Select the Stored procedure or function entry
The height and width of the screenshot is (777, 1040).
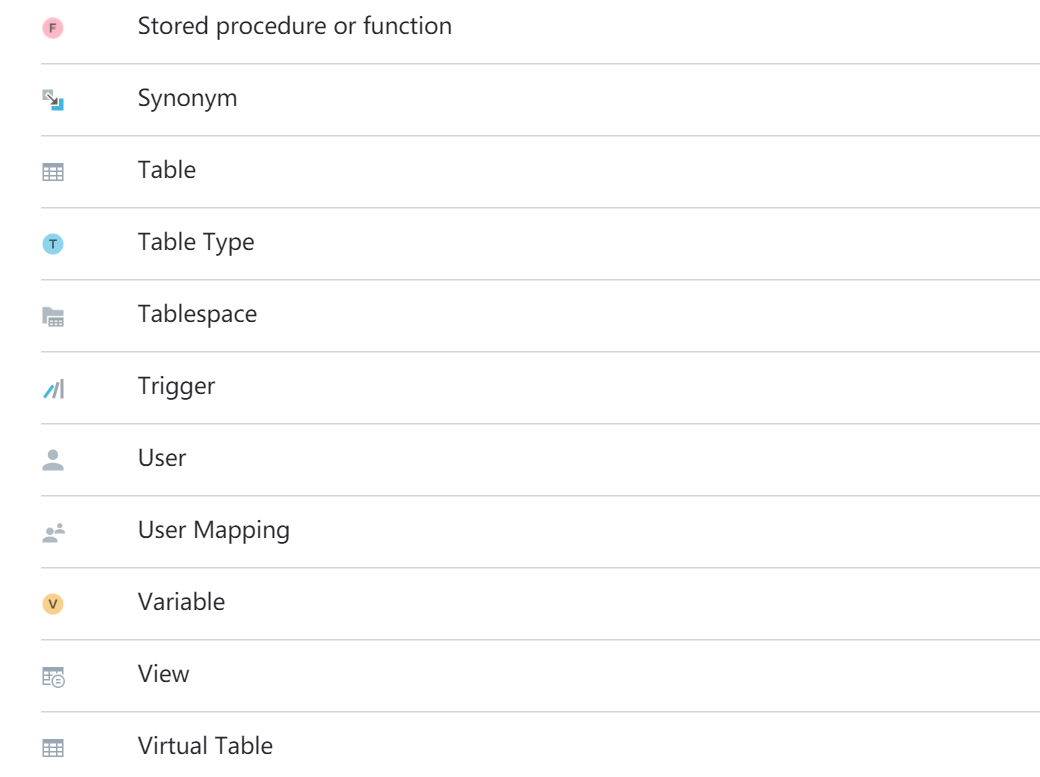click(294, 27)
